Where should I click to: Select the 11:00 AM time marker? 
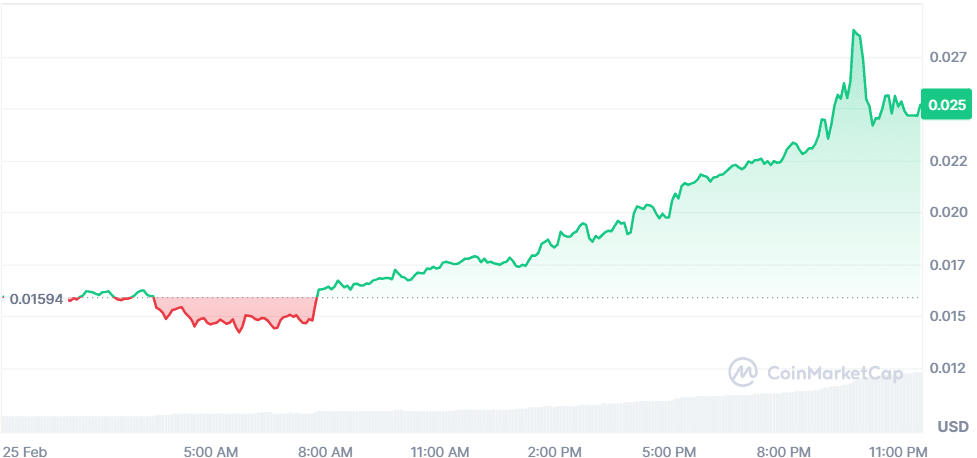click(x=440, y=451)
